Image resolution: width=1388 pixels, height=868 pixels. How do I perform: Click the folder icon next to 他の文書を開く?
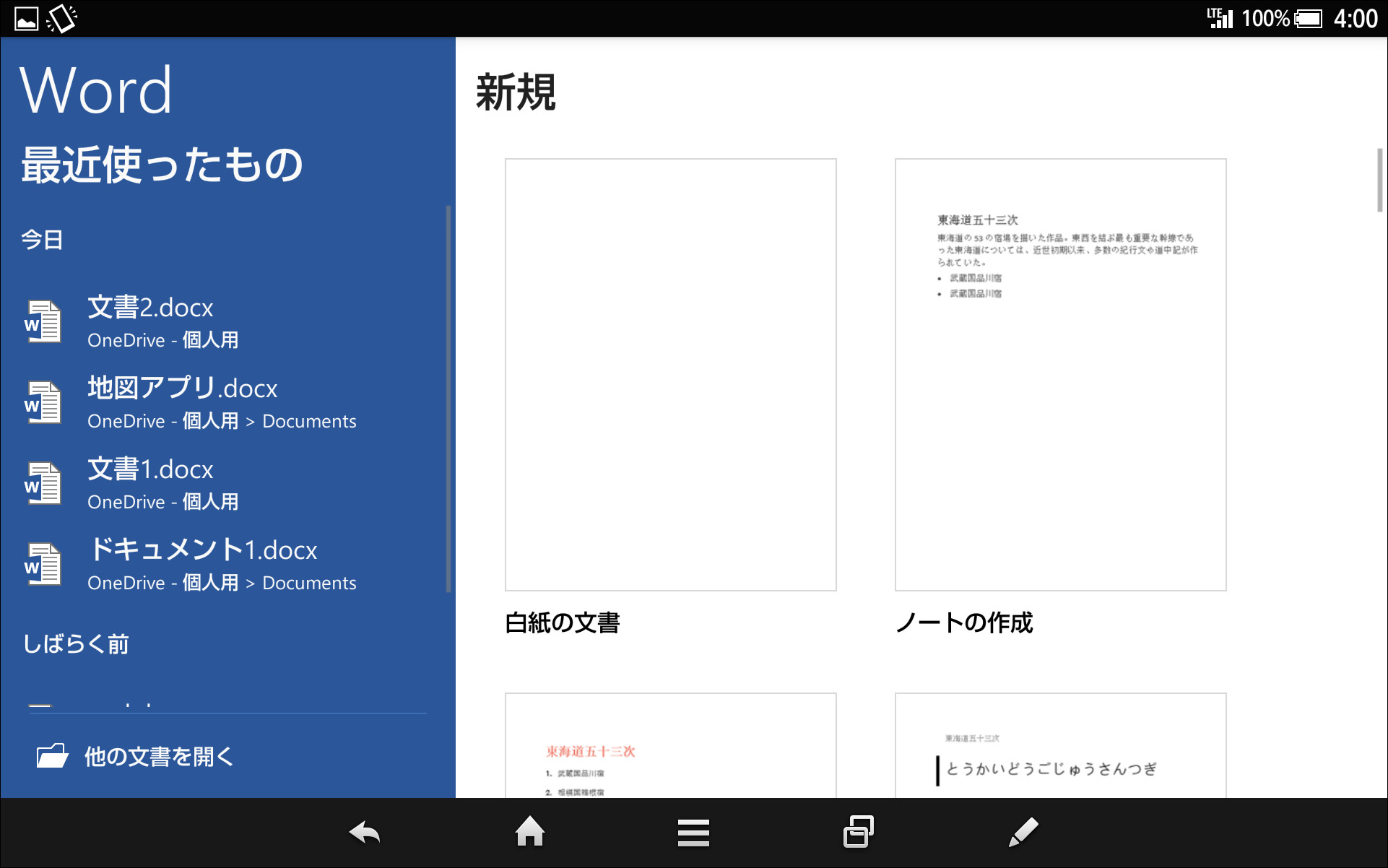click(51, 757)
